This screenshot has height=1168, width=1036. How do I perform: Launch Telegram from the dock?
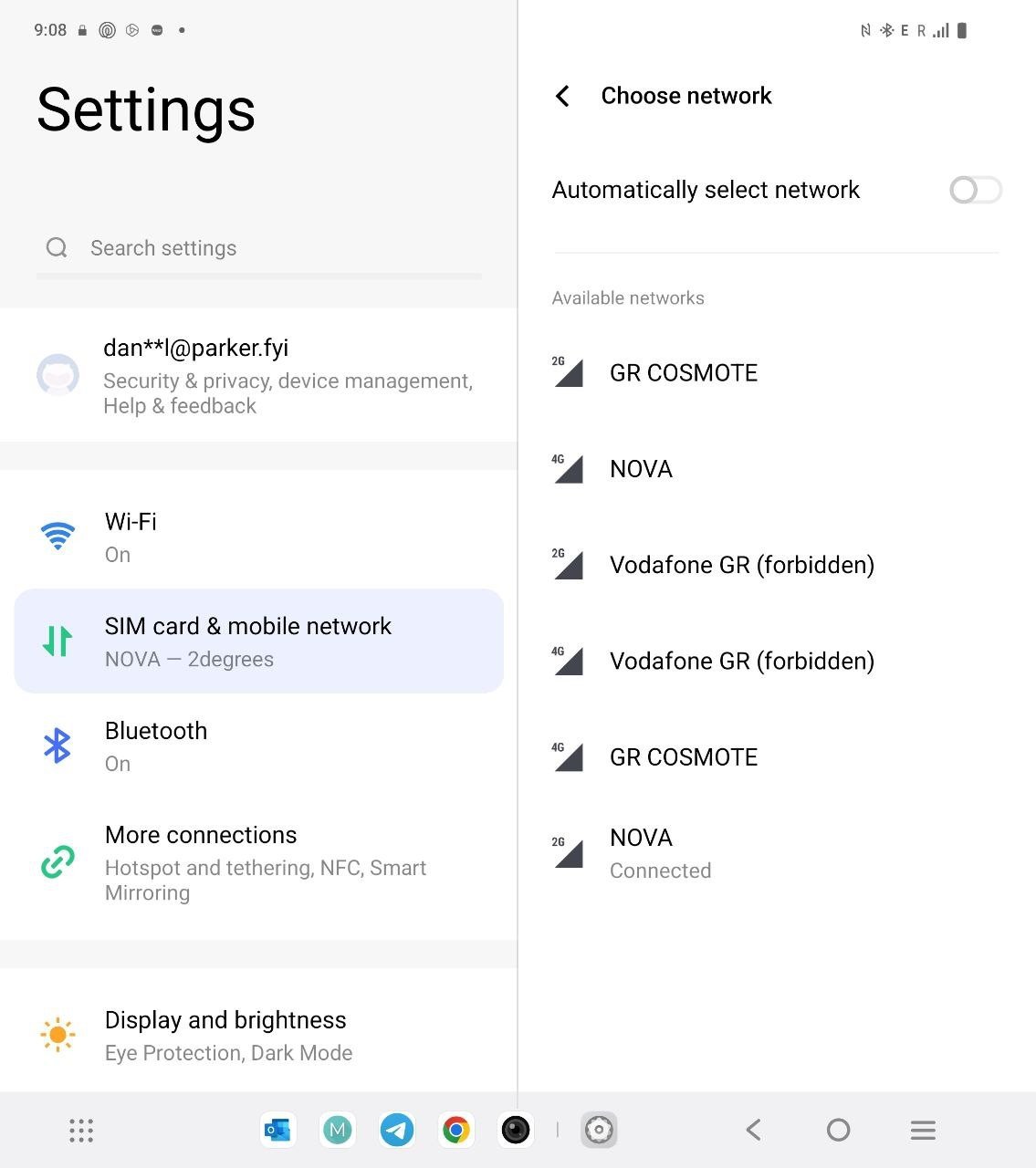tap(397, 1131)
